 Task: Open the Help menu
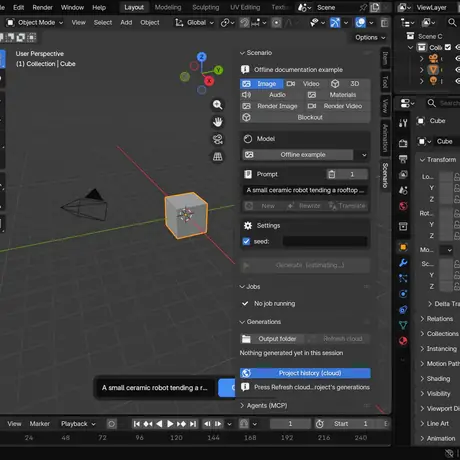tap(99, 7)
